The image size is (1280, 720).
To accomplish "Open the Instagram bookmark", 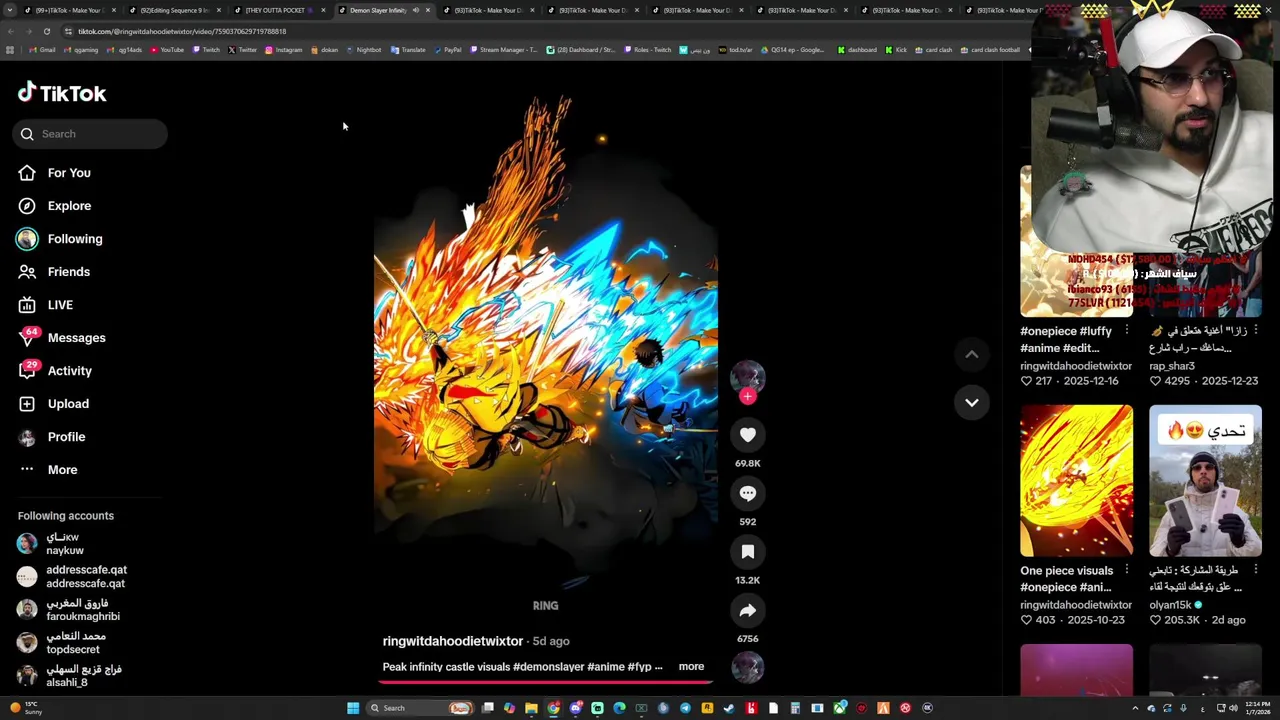I will [284, 50].
